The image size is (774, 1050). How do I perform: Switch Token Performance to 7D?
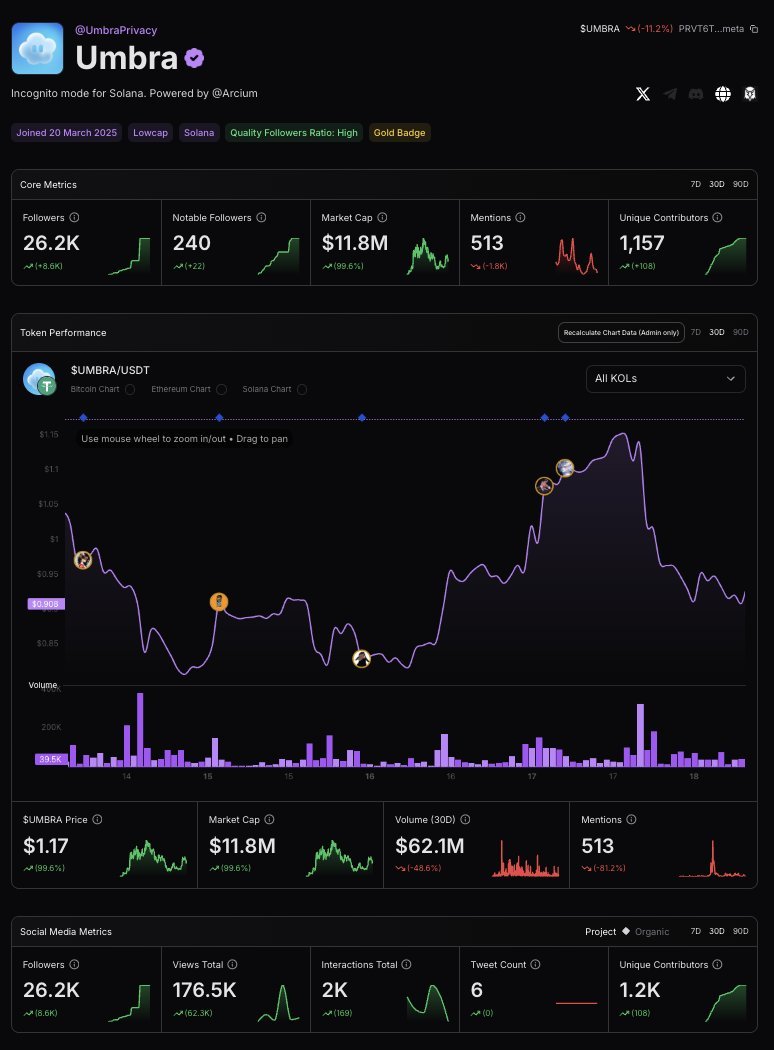[696, 332]
